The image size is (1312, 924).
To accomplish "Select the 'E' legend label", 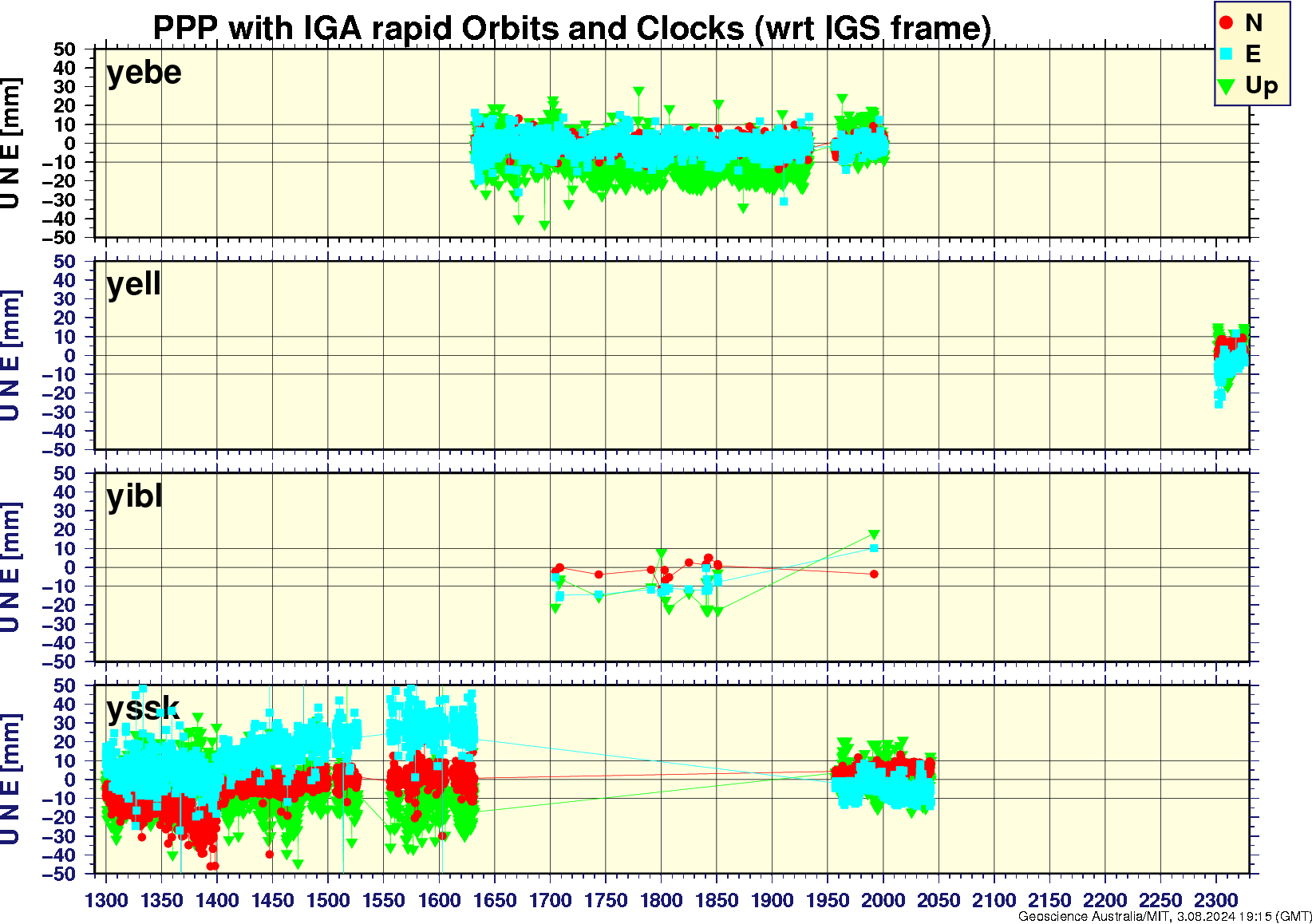I will (1253, 54).
